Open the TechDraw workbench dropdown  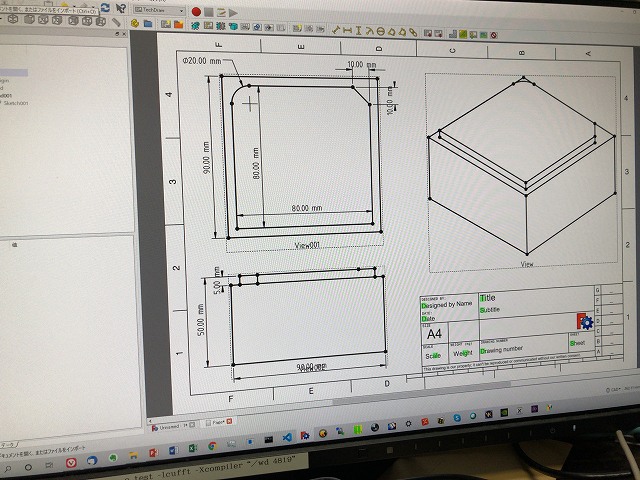coord(161,9)
